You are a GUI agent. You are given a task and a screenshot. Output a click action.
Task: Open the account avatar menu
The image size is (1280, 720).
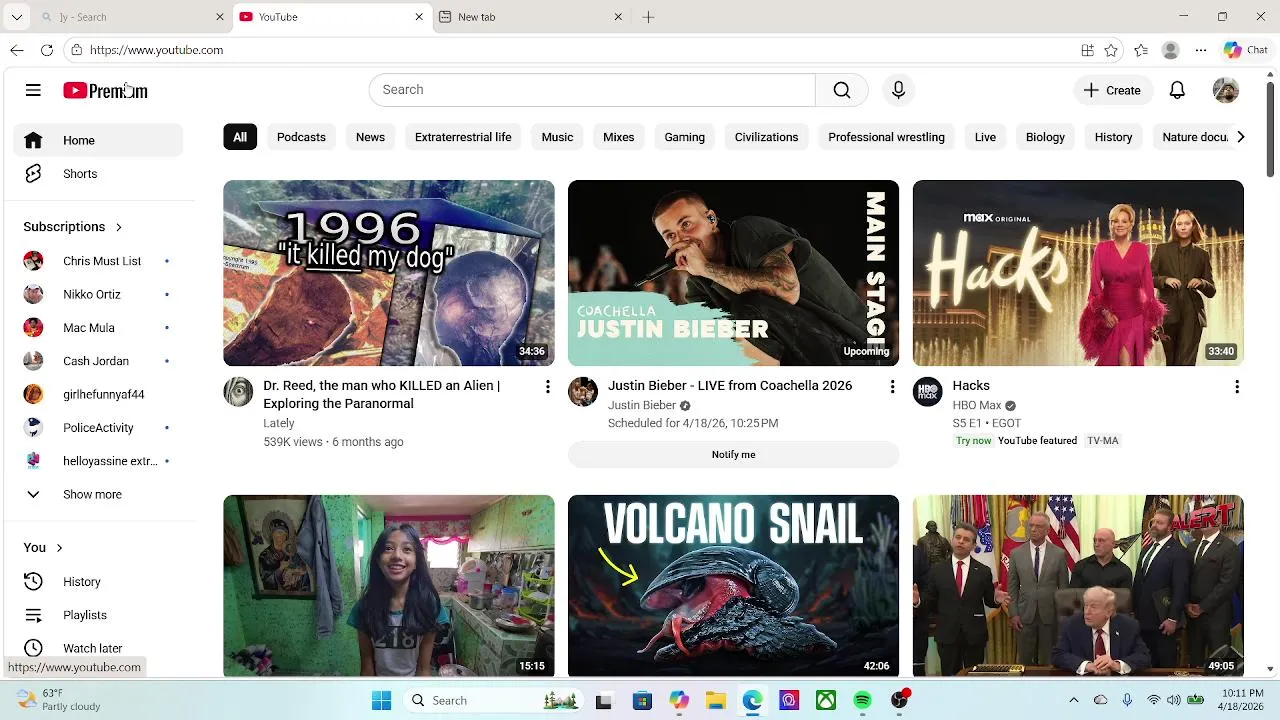[1225, 90]
